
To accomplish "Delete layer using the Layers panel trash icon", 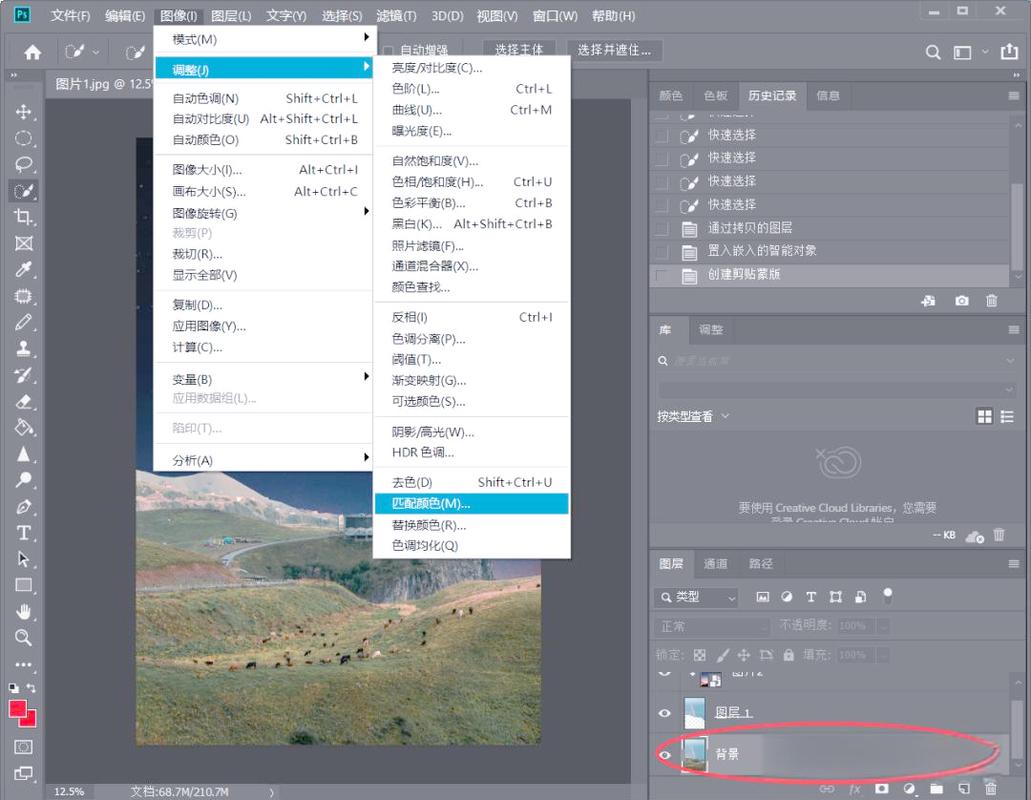I will click(990, 789).
